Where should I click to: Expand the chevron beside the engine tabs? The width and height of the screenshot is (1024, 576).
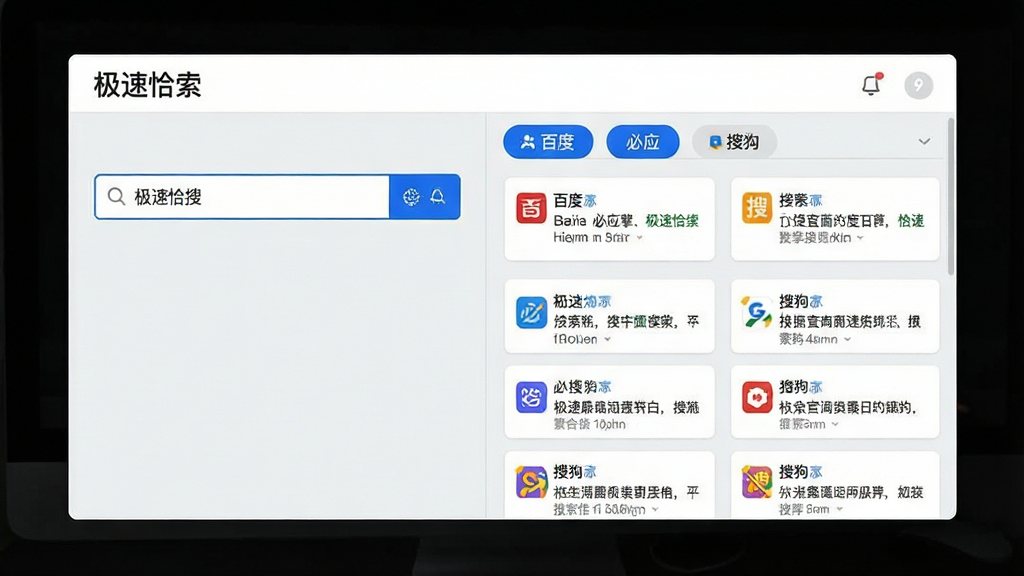click(924, 142)
